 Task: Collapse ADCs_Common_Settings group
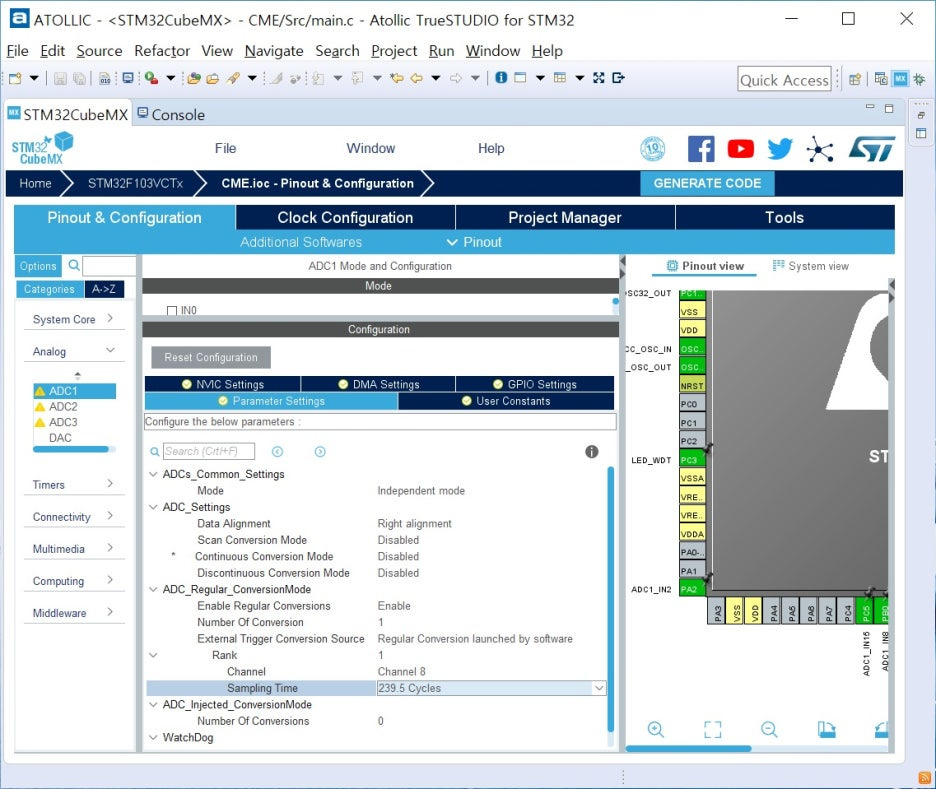click(x=153, y=474)
